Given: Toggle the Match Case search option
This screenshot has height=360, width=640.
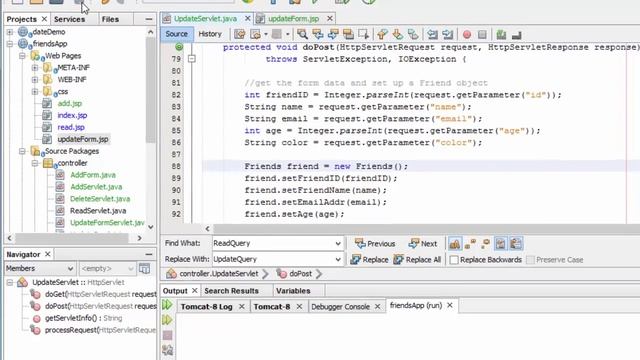Looking at the screenshot, I should pyautogui.click(x=455, y=244).
